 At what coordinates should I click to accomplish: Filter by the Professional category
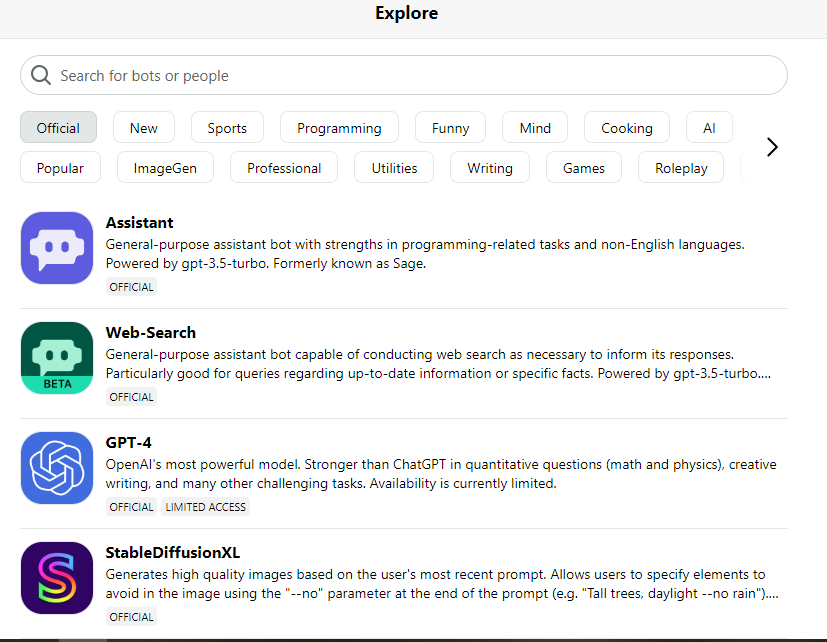[284, 168]
